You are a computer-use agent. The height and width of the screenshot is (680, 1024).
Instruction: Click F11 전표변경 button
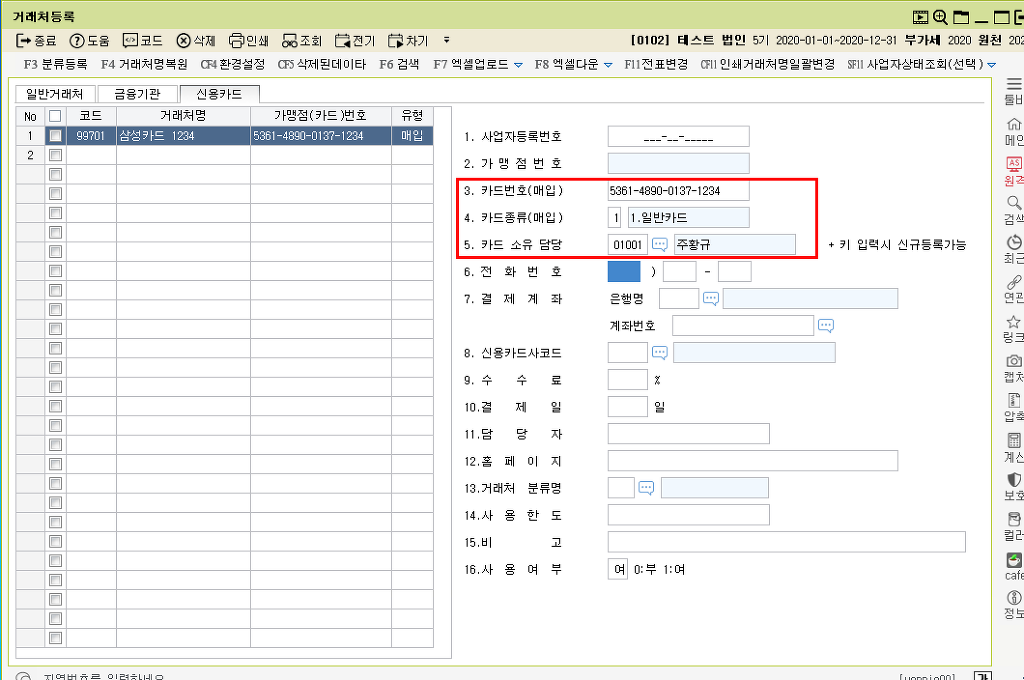click(x=656, y=64)
